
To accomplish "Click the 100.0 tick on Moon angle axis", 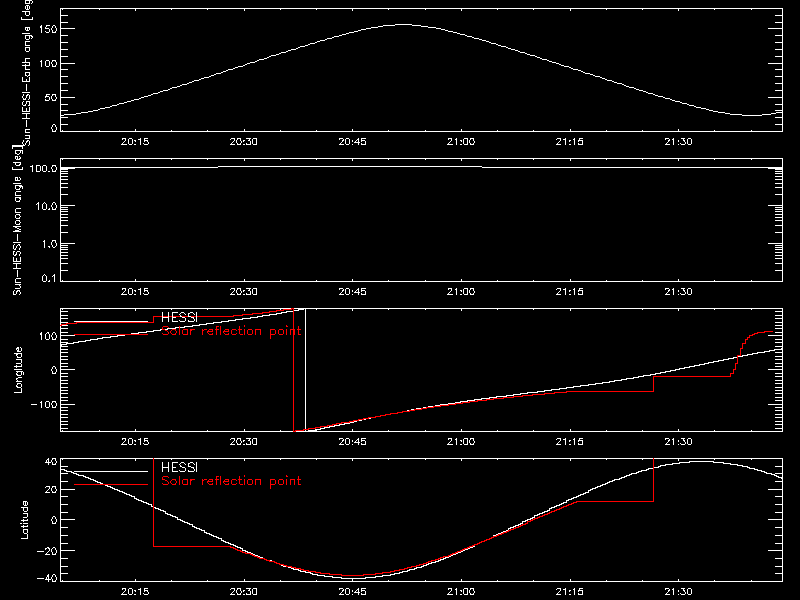I will coord(43,168).
